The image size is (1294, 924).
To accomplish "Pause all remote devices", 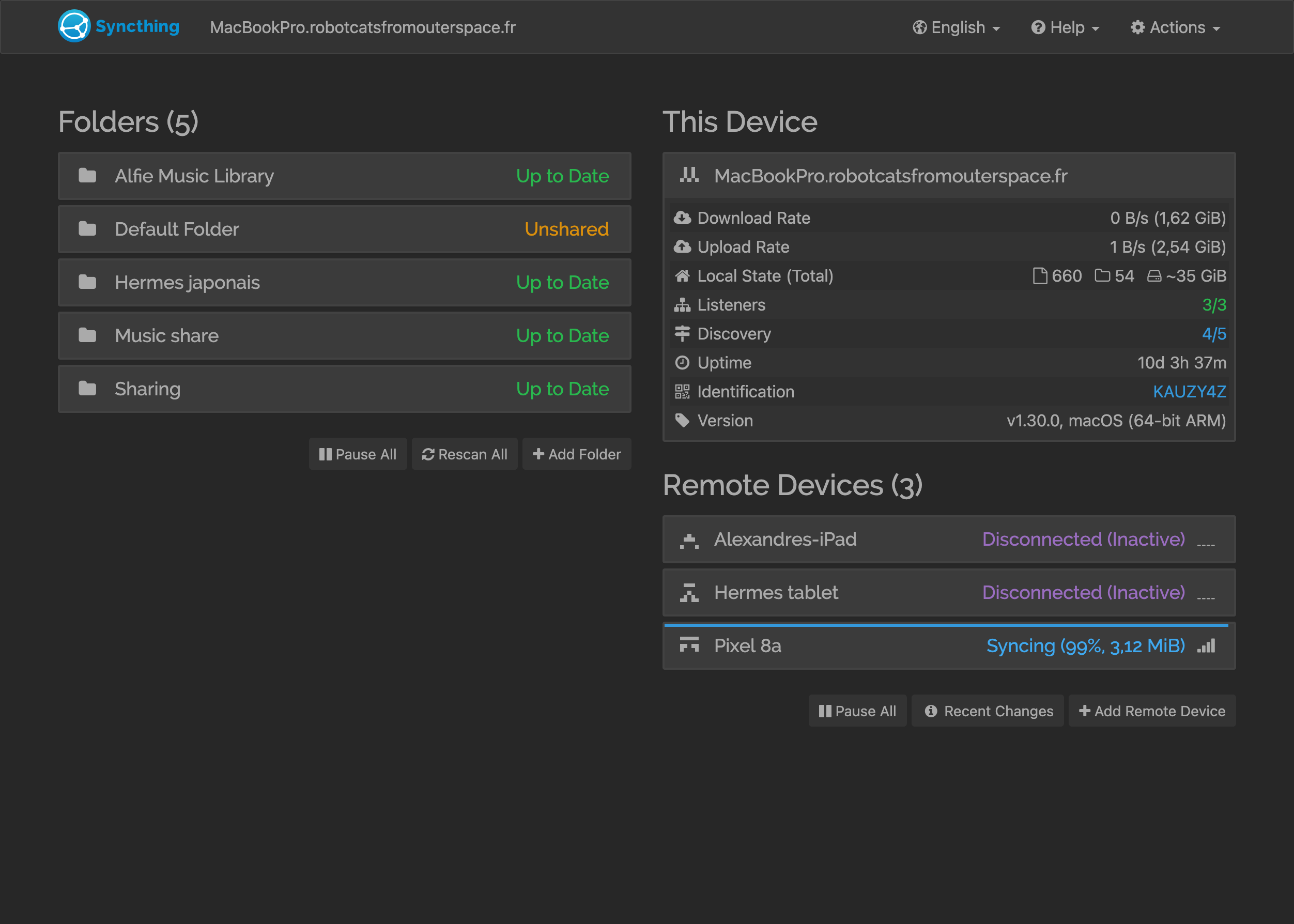I will coord(857,711).
